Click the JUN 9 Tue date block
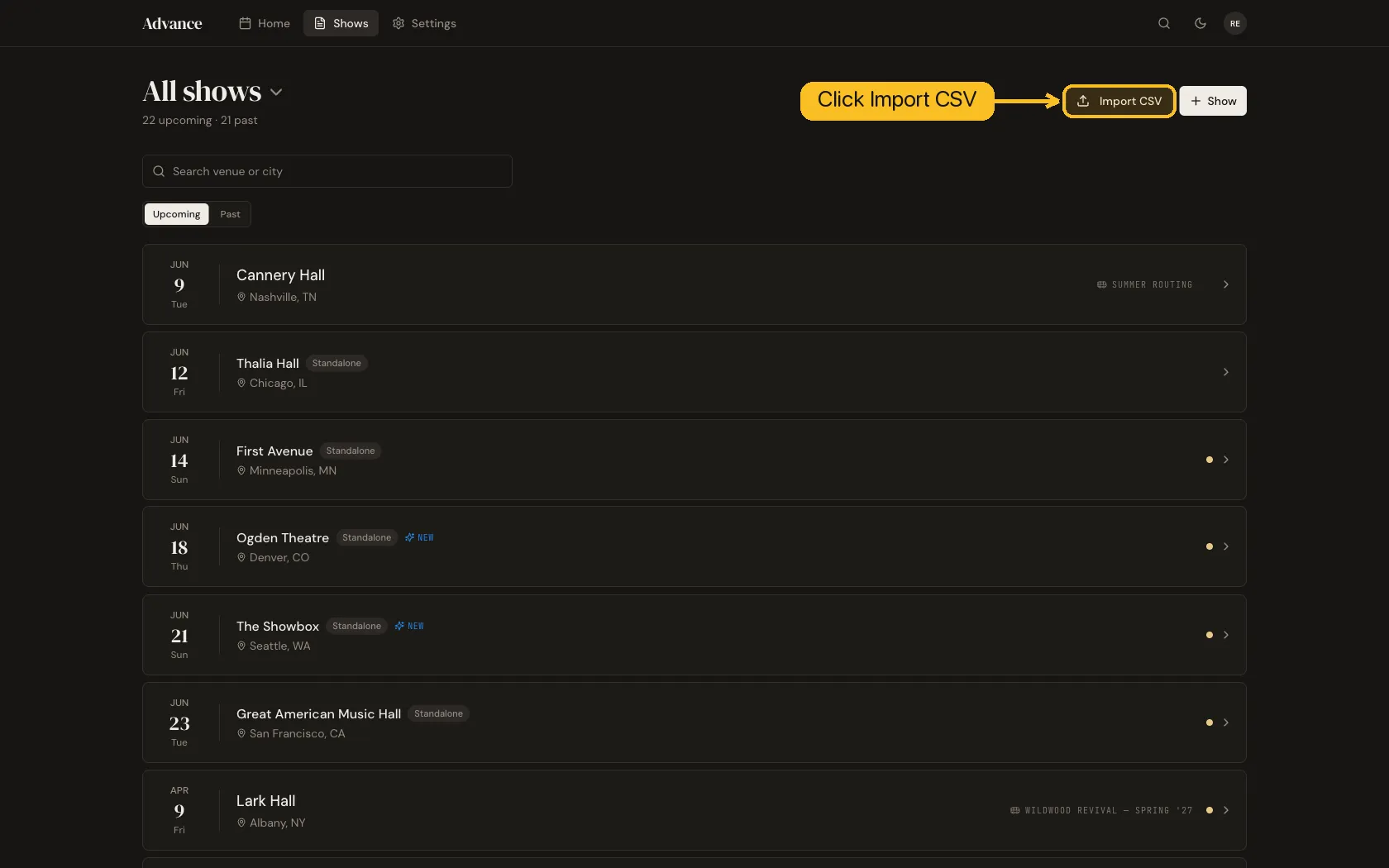1389x868 pixels. 179,284
